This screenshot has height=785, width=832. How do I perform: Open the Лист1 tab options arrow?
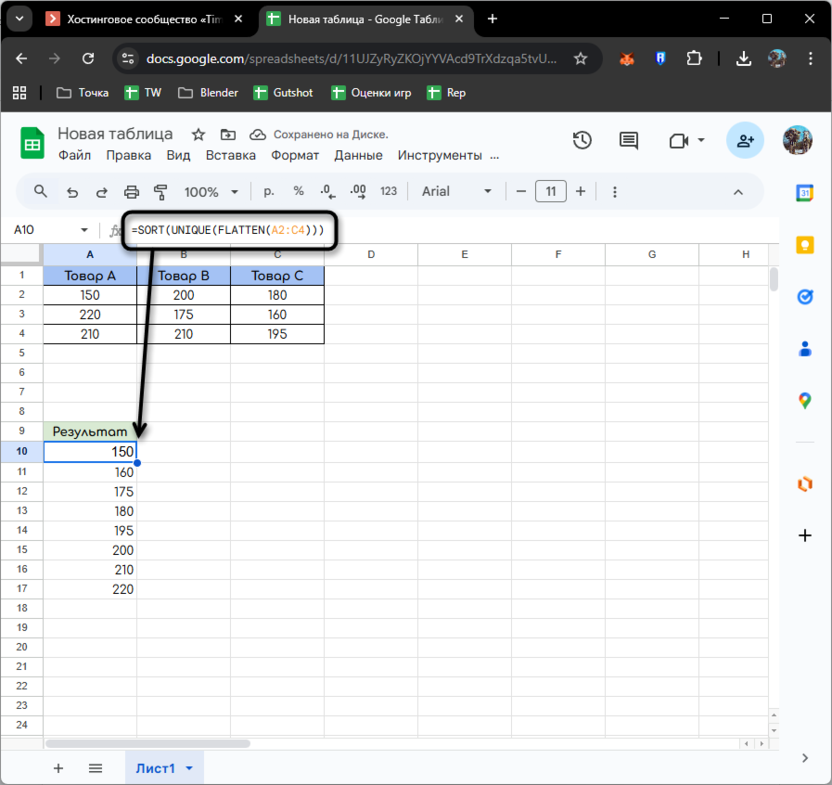189,768
